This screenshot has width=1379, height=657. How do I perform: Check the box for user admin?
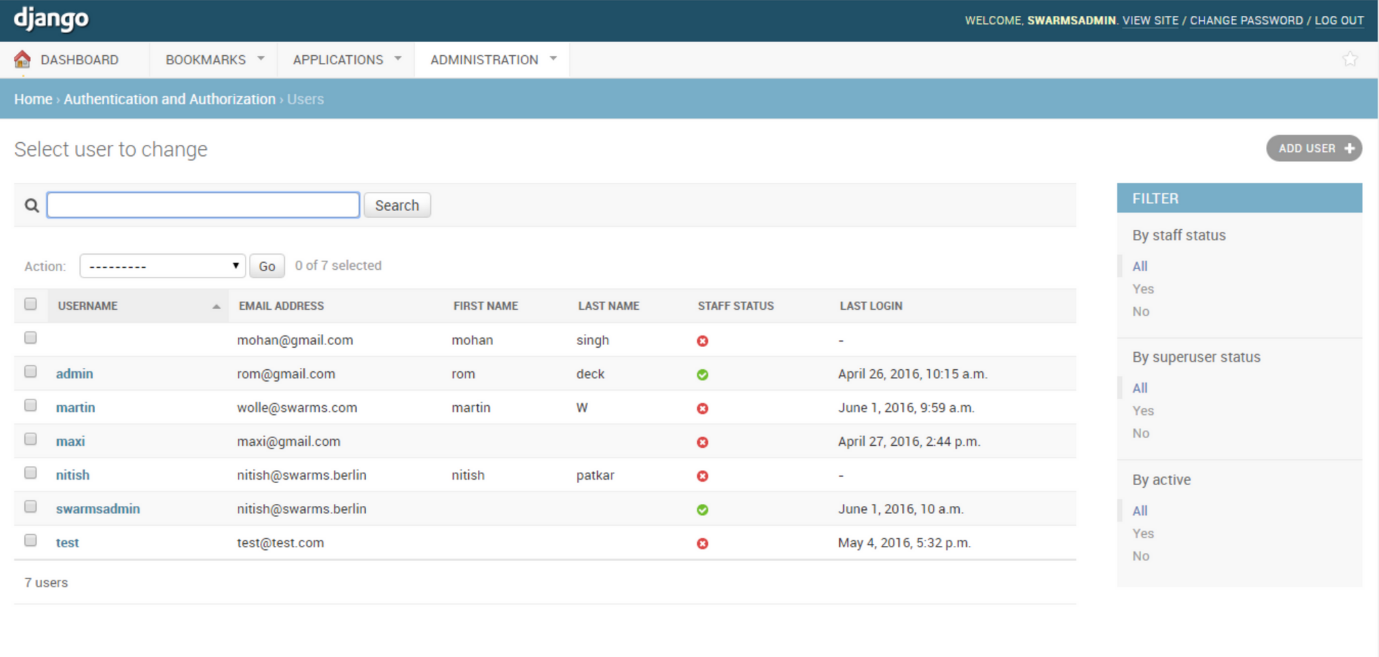point(31,372)
